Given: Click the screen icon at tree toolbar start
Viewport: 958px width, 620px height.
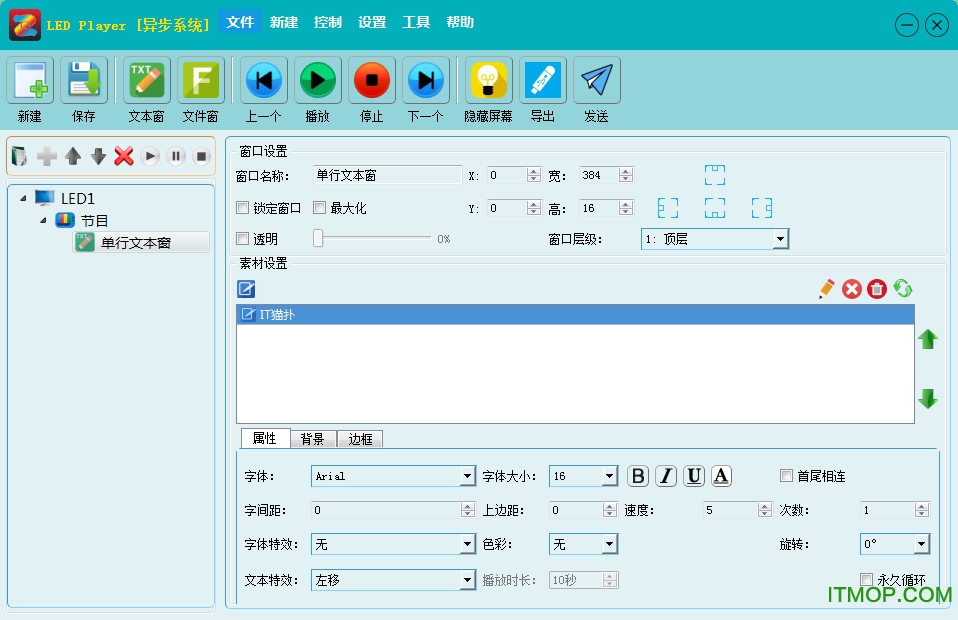Looking at the screenshot, I should click(20, 156).
